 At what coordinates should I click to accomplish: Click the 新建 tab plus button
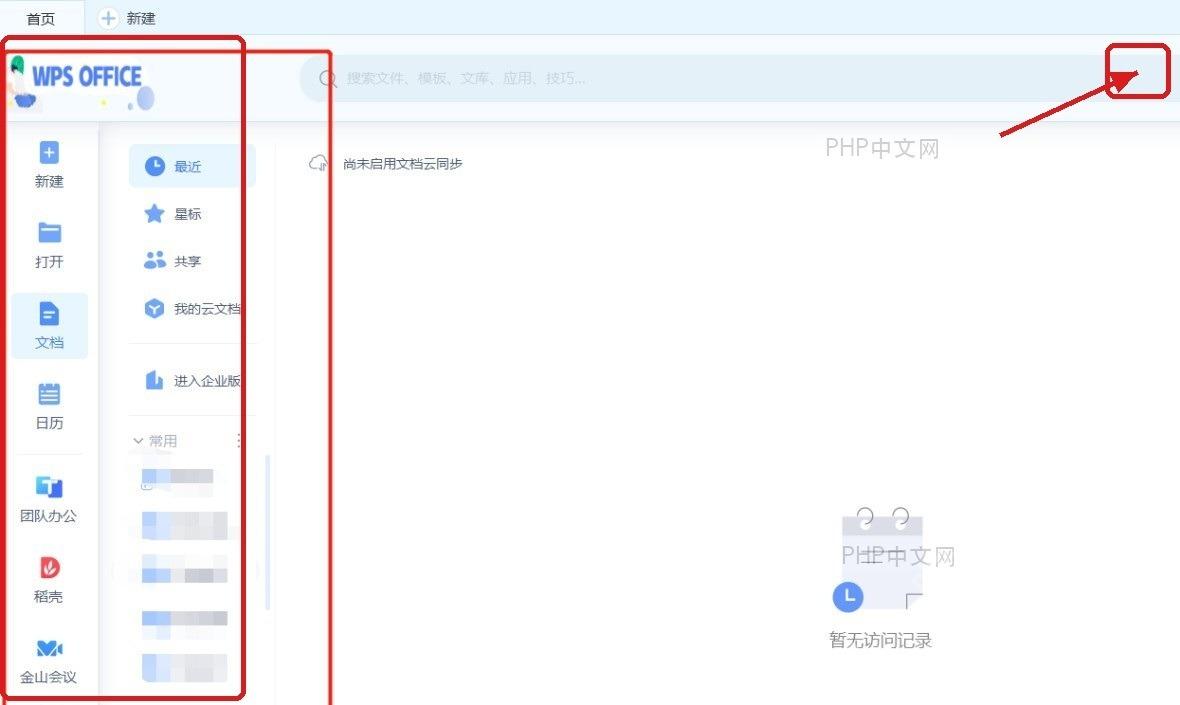[x=108, y=18]
